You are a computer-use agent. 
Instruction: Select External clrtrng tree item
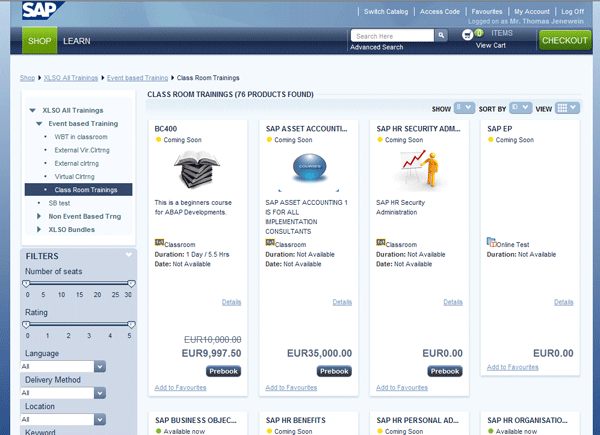[77, 163]
